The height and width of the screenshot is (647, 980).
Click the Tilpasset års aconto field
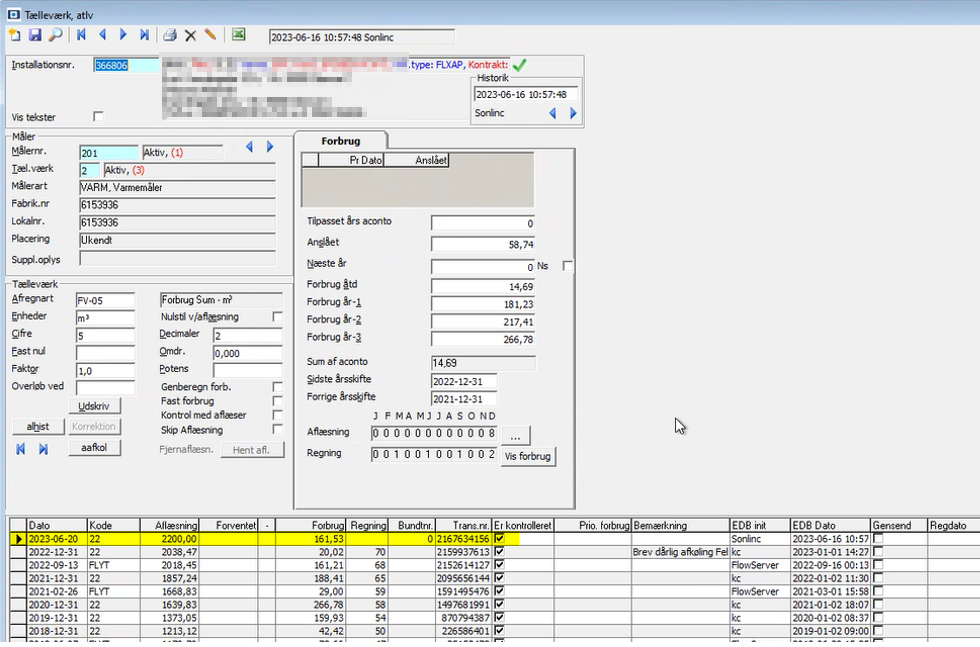coord(482,223)
